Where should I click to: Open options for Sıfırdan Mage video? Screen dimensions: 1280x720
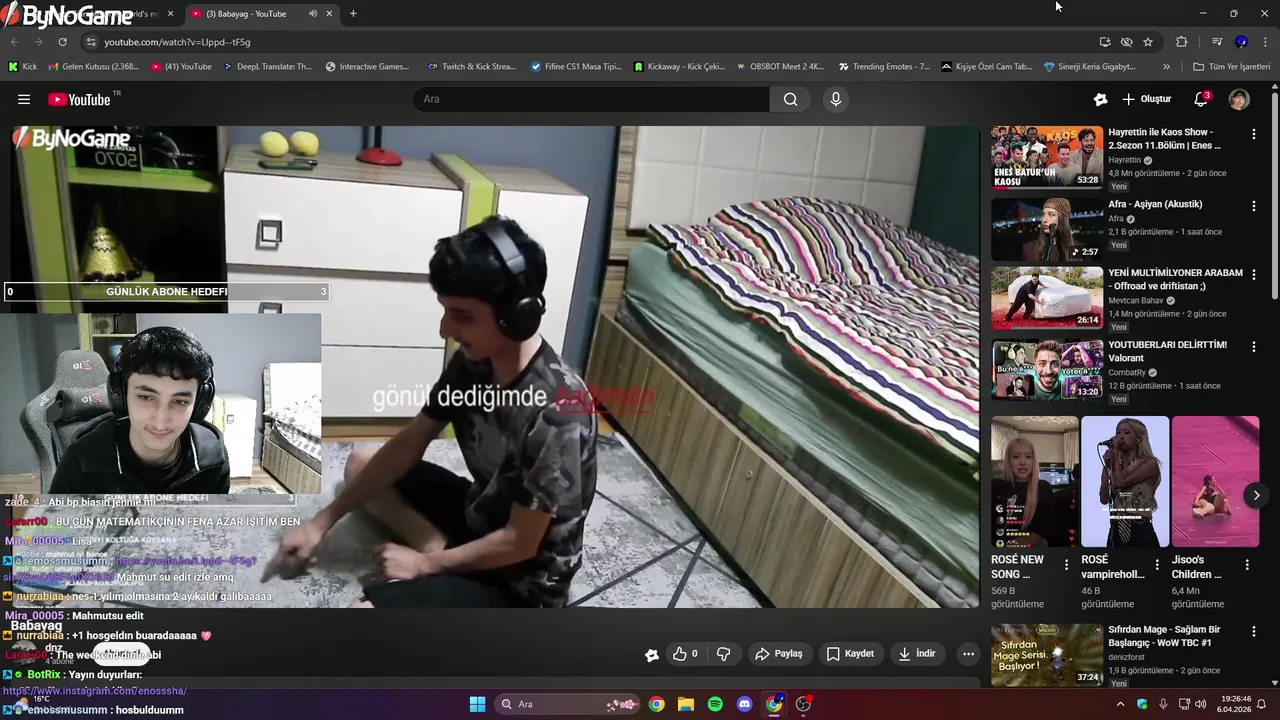1253,631
